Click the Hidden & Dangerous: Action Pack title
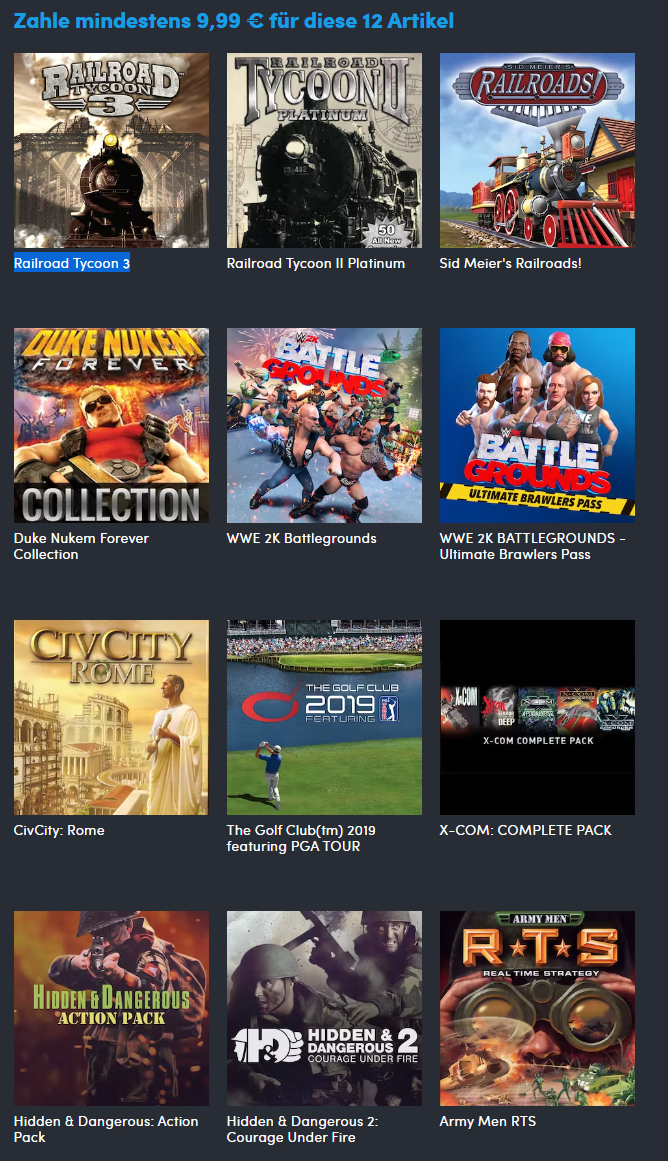Image resolution: width=668 pixels, height=1161 pixels. [x=106, y=1129]
